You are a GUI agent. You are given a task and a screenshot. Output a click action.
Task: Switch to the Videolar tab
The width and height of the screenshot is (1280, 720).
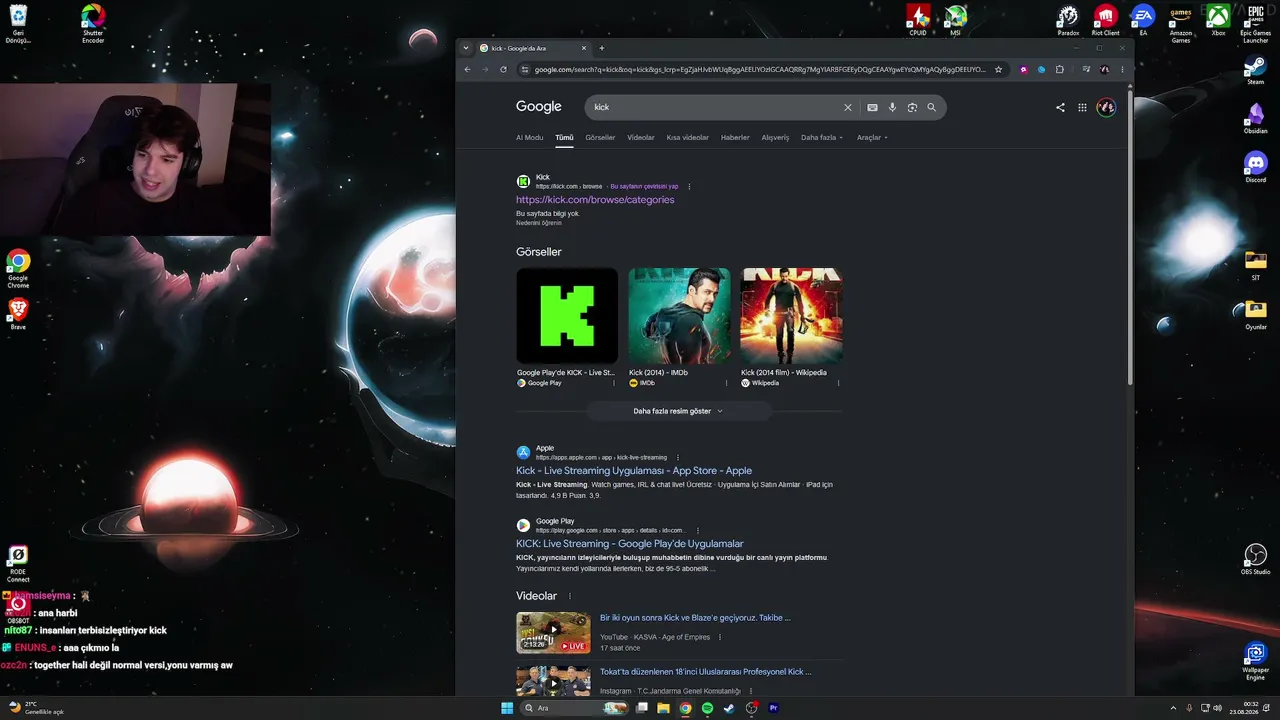click(641, 138)
